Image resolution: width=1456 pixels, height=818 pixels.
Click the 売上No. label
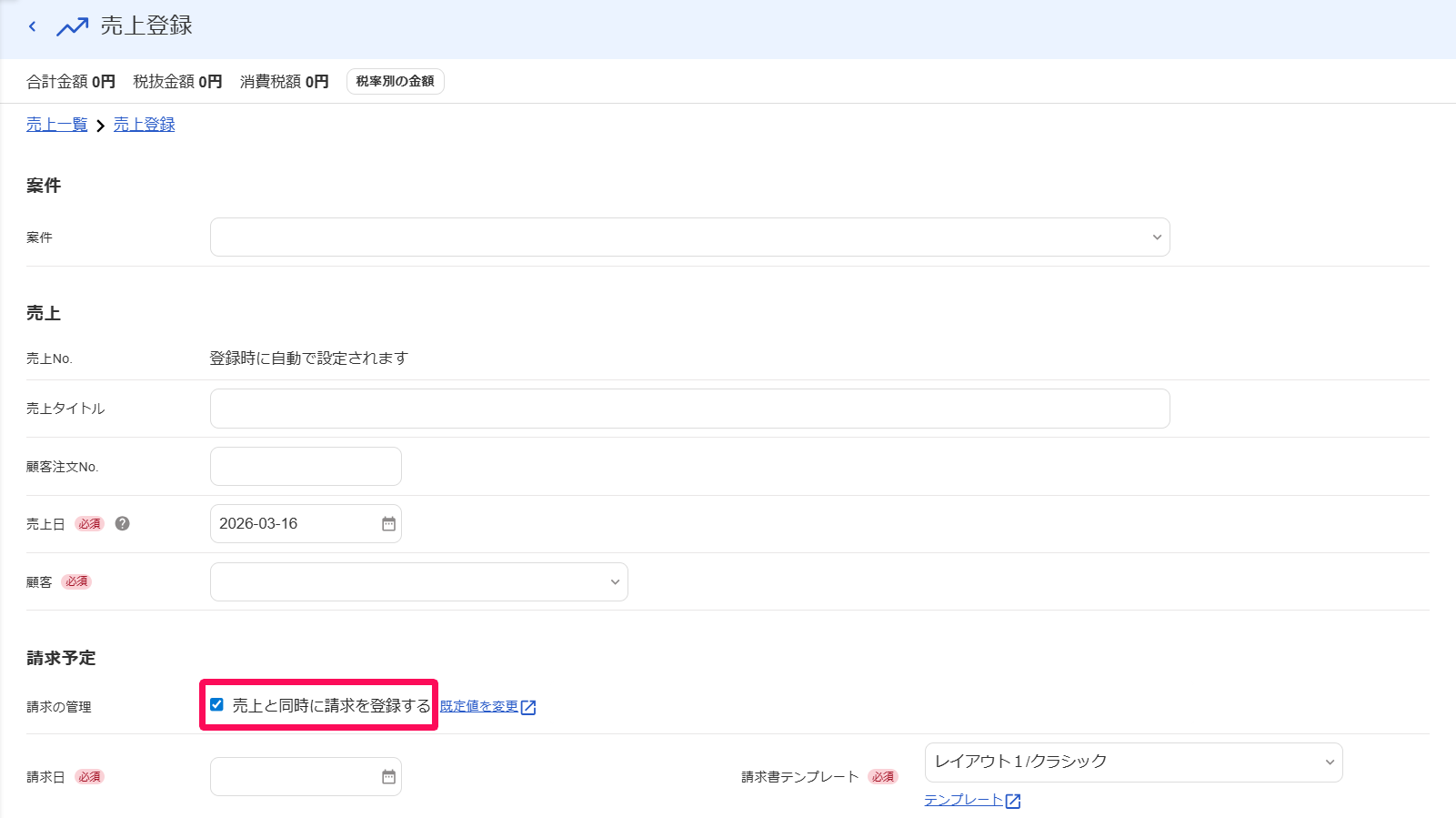point(49,359)
